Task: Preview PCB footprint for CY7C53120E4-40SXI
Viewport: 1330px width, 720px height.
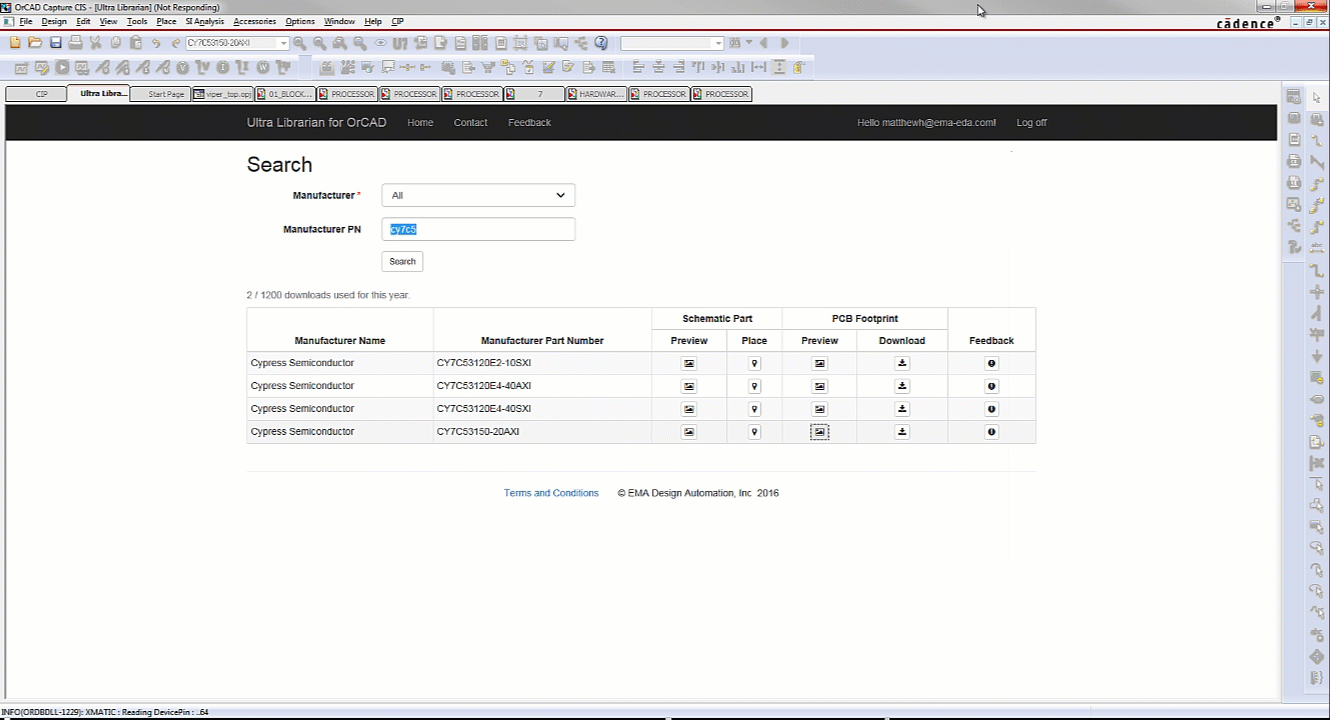Action: [820, 409]
